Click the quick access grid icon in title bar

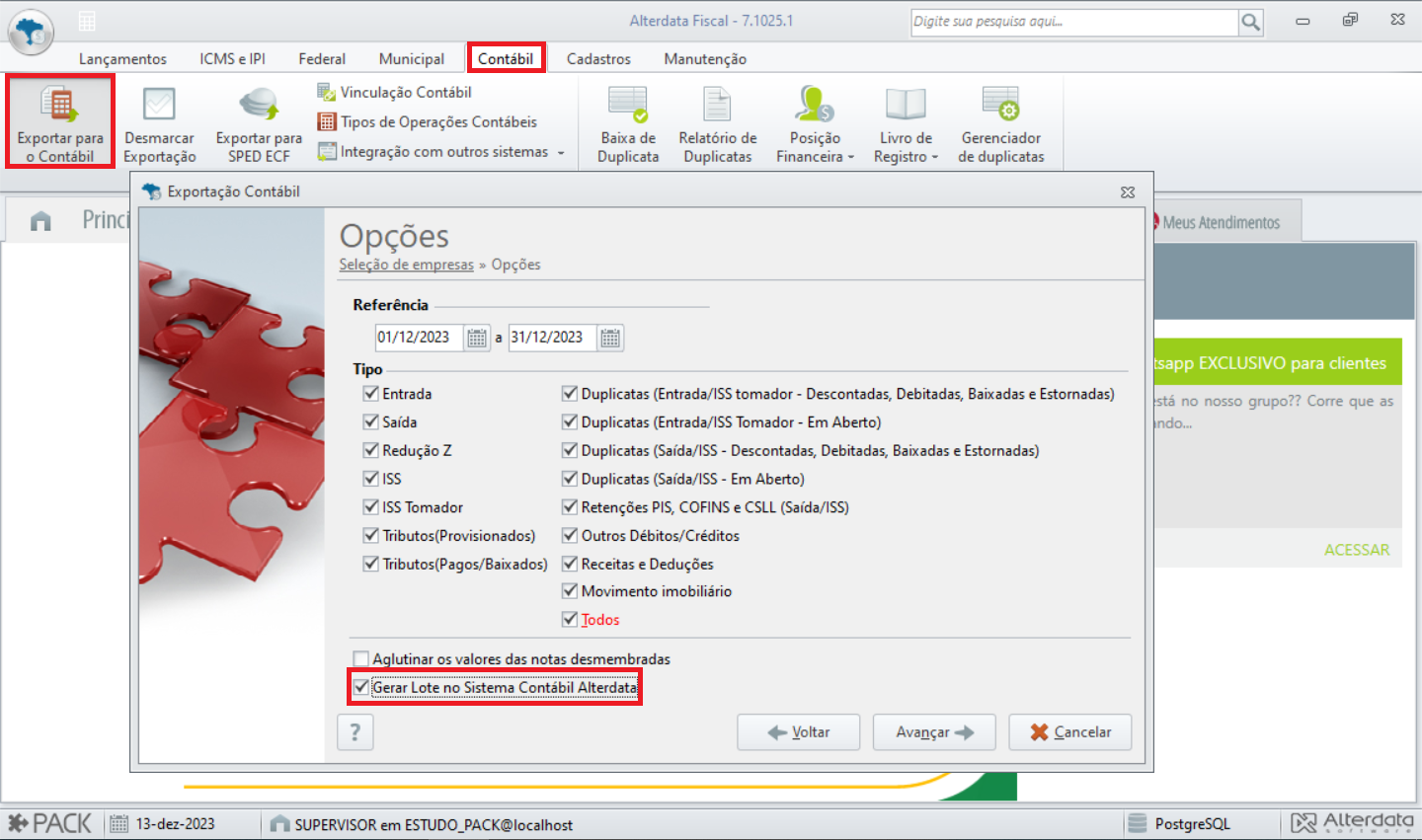click(x=87, y=21)
